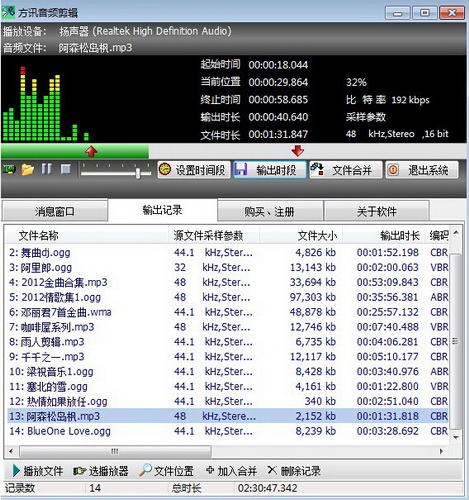Stop playback with the square stop icon
This screenshot has width=469, height=500.
pos(66,169)
